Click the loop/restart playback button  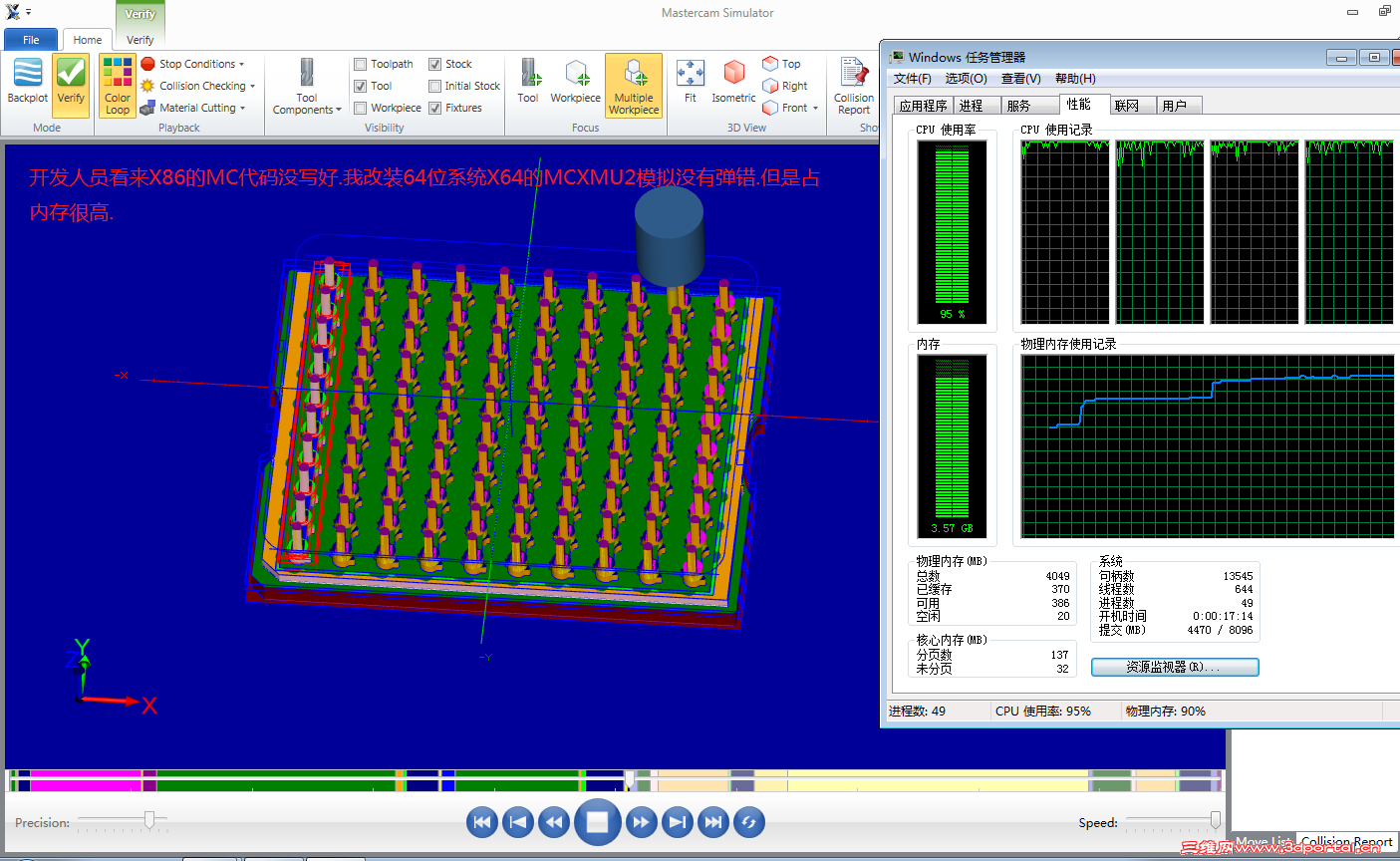pyautogui.click(x=748, y=822)
